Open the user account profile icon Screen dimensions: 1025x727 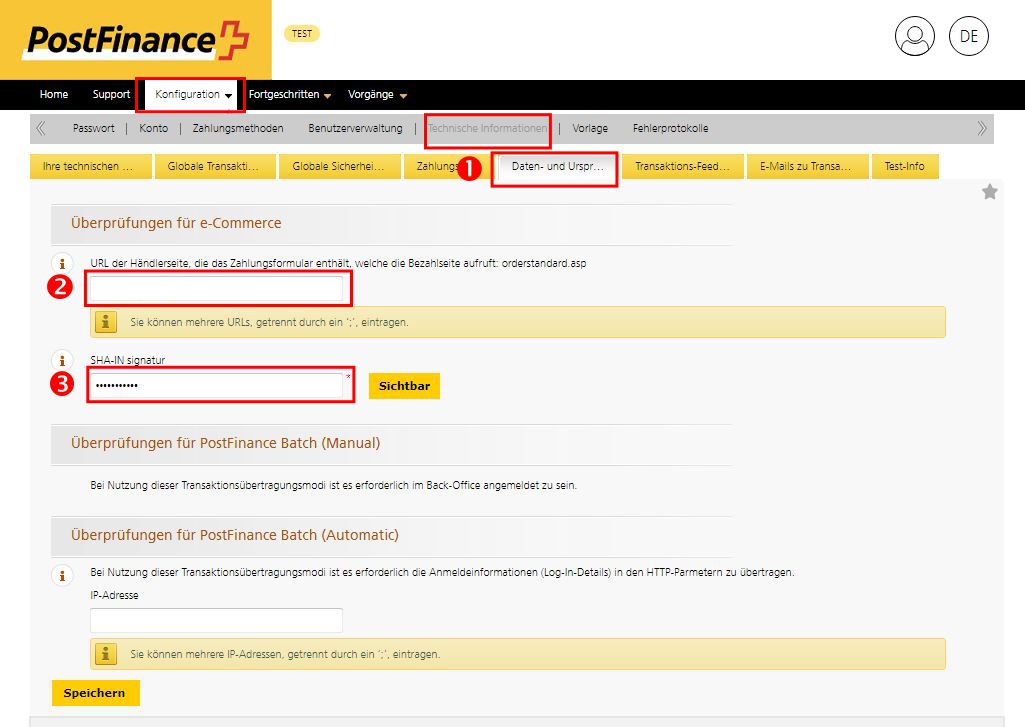point(915,36)
